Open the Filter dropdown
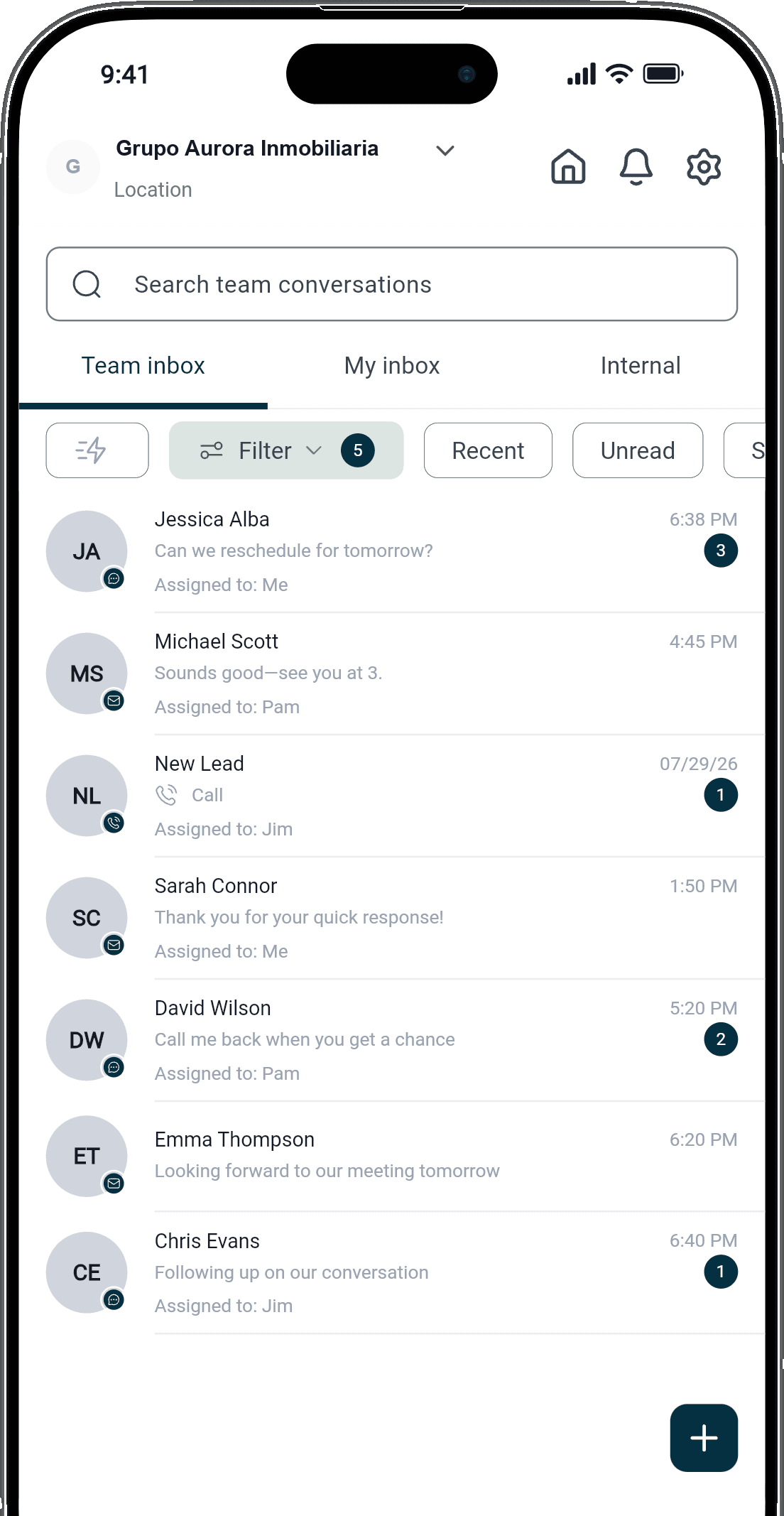This screenshot has height=1516, width=784. pos(286,450)
